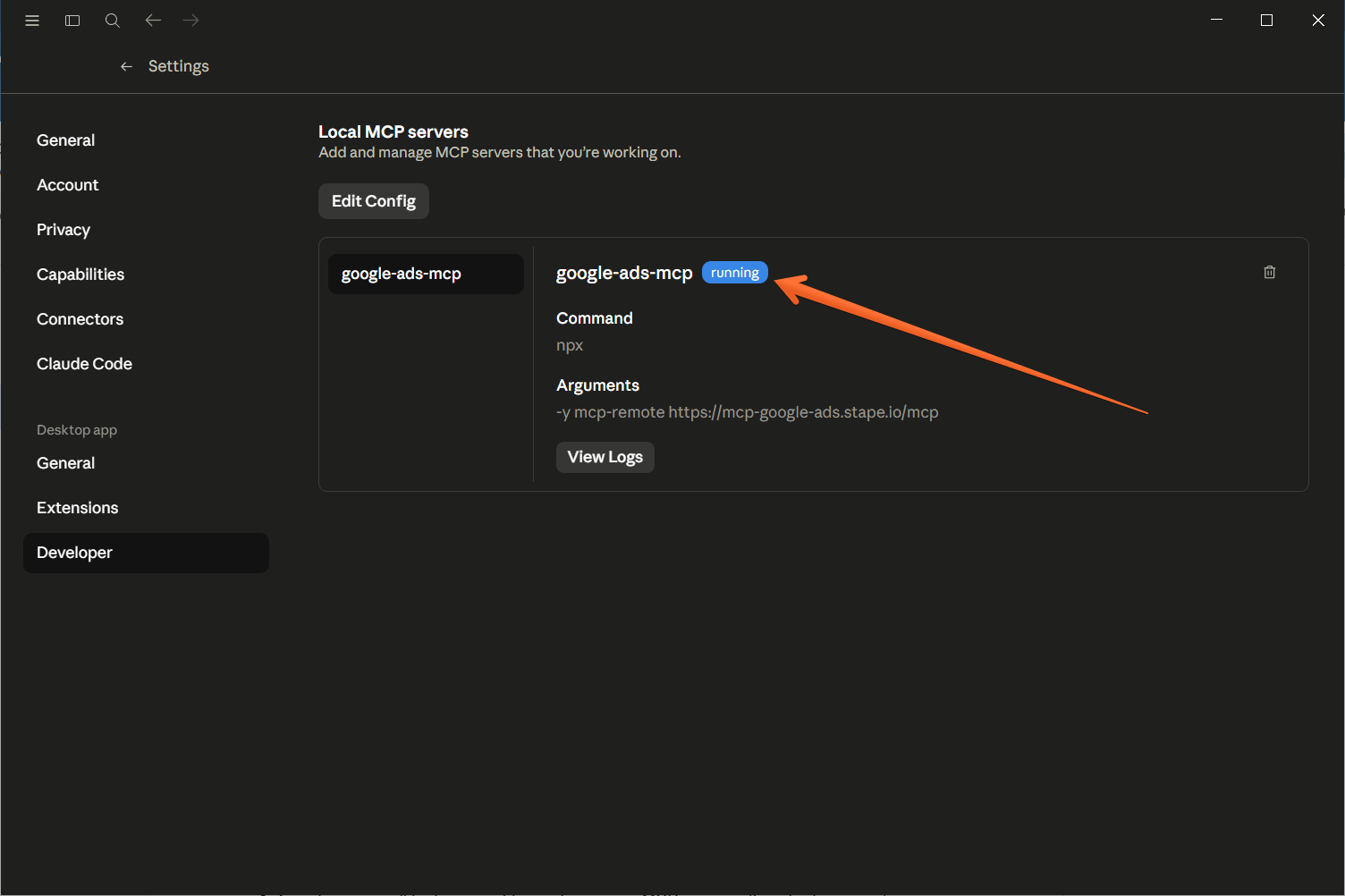Return from Settings via back arrow

126,66
